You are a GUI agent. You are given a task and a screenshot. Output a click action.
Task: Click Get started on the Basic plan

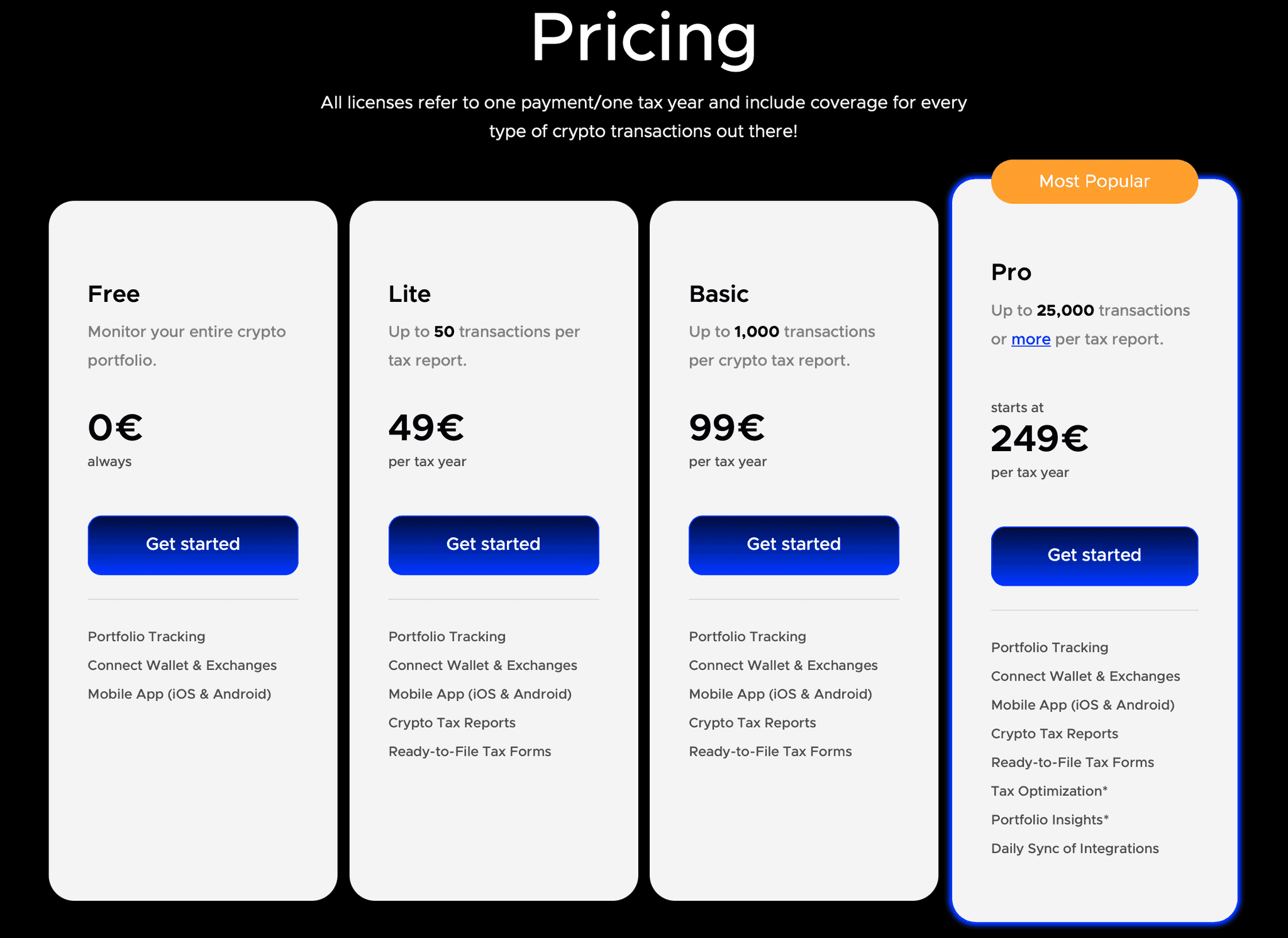793,545
